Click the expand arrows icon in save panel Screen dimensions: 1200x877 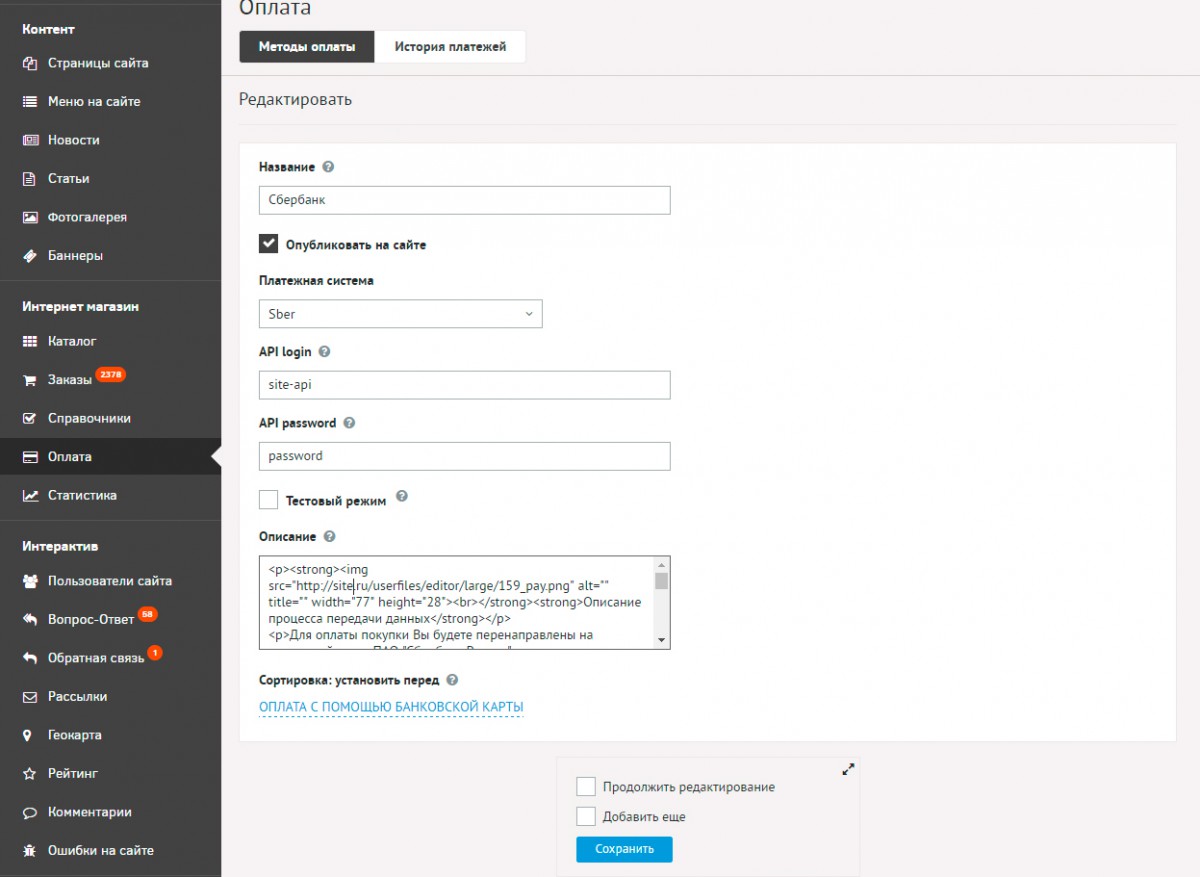(848, 769)
